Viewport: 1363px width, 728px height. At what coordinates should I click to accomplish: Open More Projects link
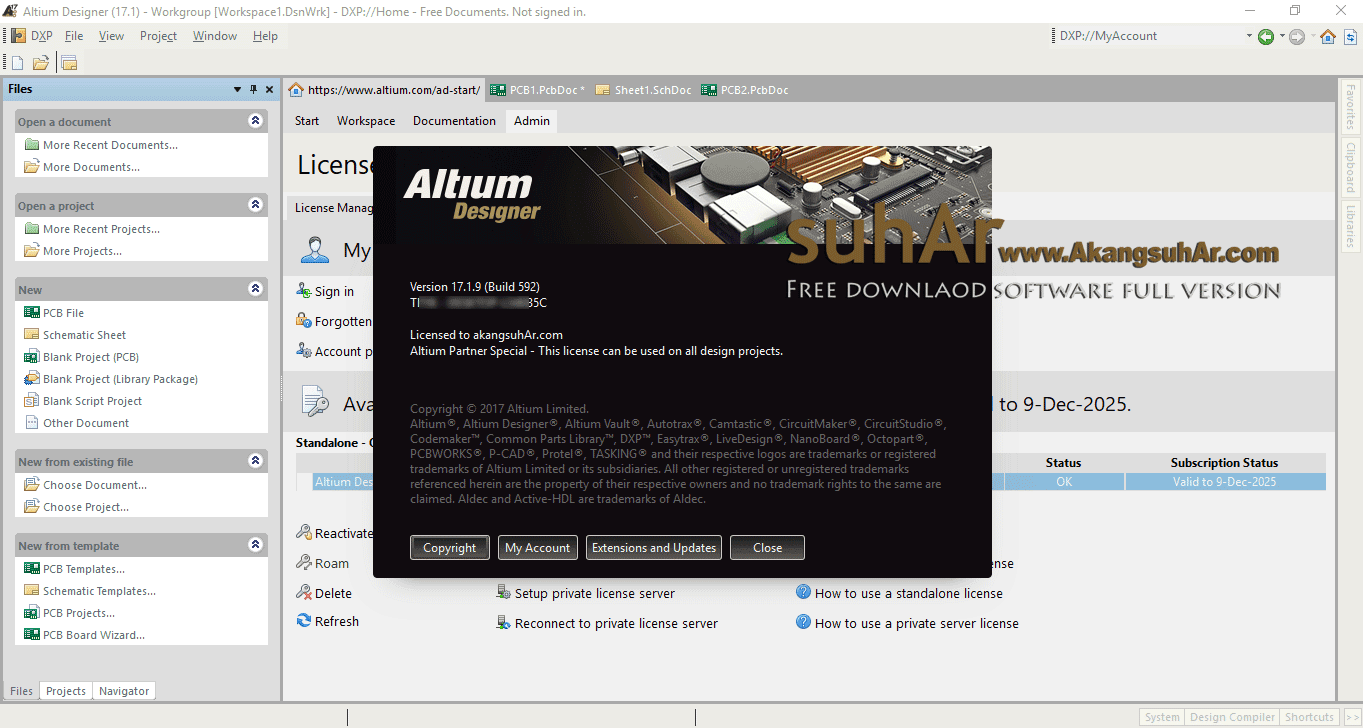coord(73,251)
